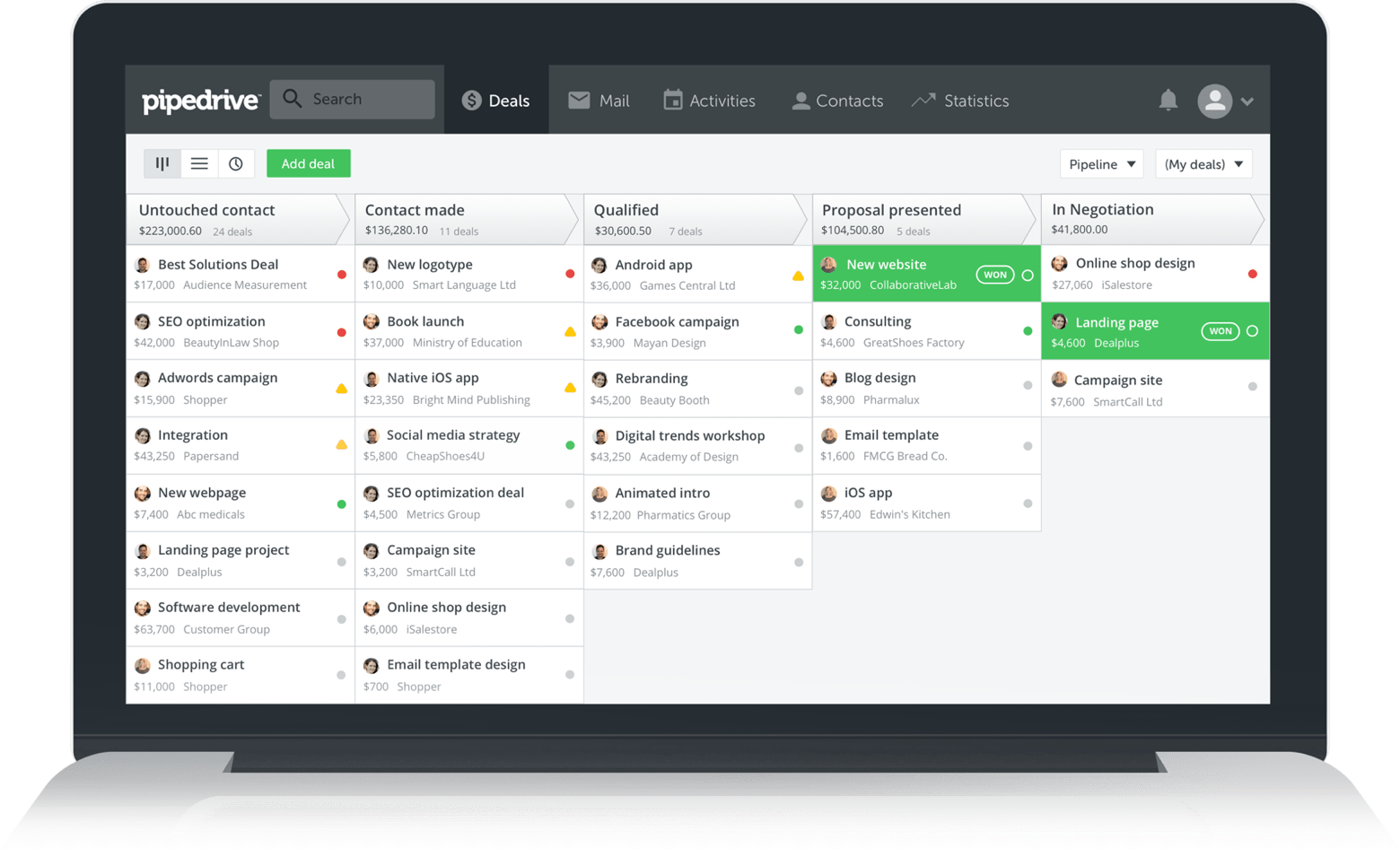Click owner avatar on Blog design deal
The image size is (1400, 849).
[829, 379]
